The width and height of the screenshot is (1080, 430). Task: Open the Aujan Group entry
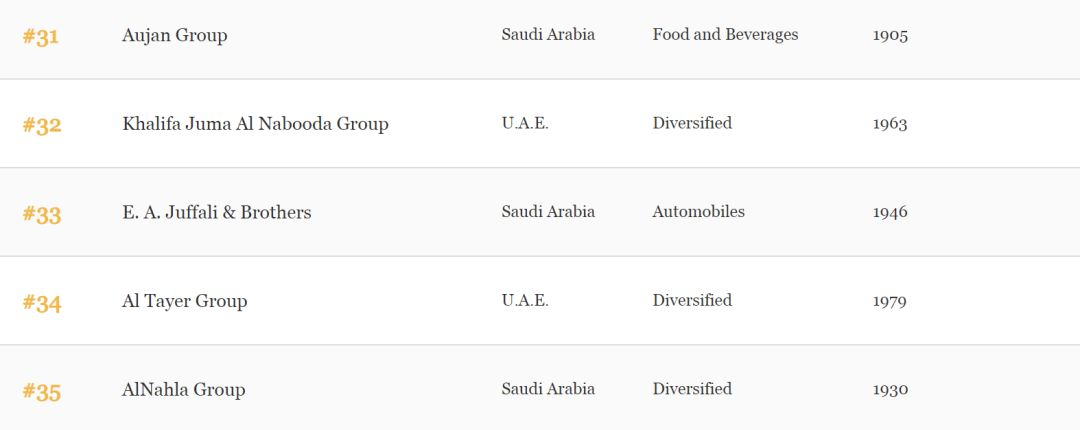coord(174,35)
